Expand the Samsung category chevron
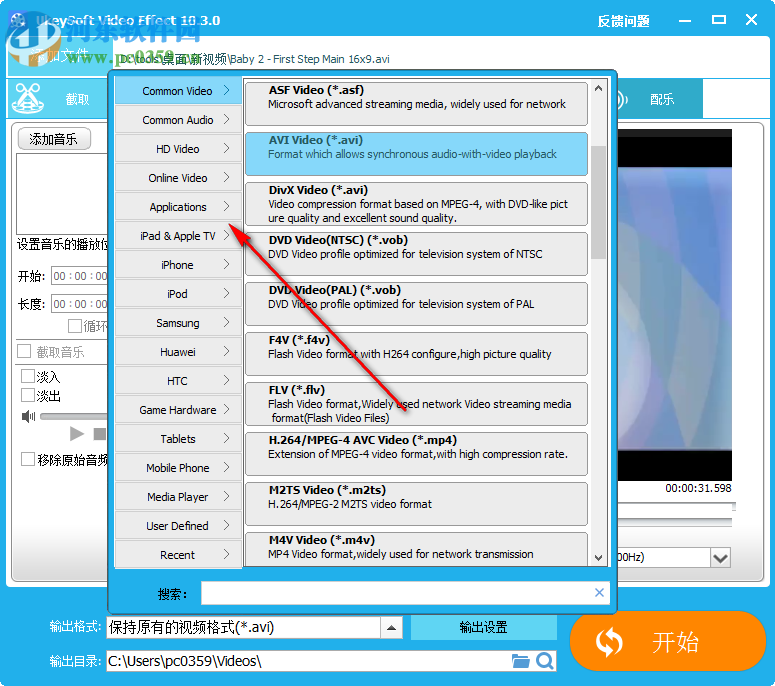775x686 pixels. (226, 322)
